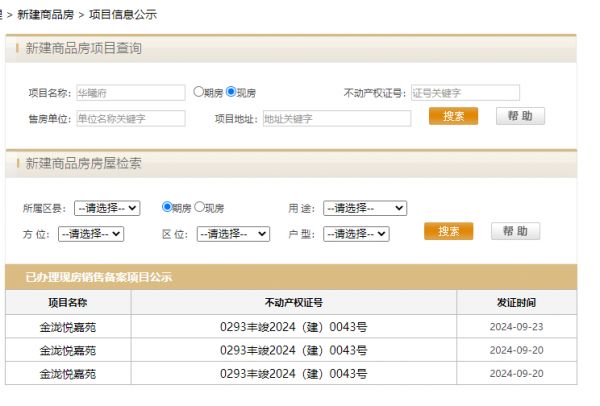Screen dimensions: 600x406
Task: Open the 户型 dropdown
Action: pos(355,233)
